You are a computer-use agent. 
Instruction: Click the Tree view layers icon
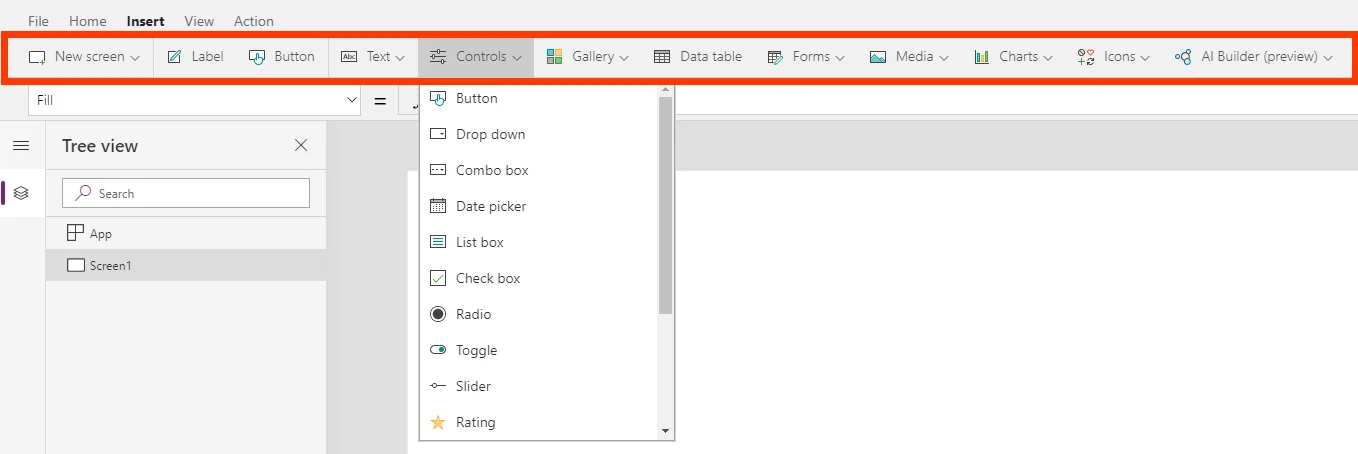[x=21, y=193]
